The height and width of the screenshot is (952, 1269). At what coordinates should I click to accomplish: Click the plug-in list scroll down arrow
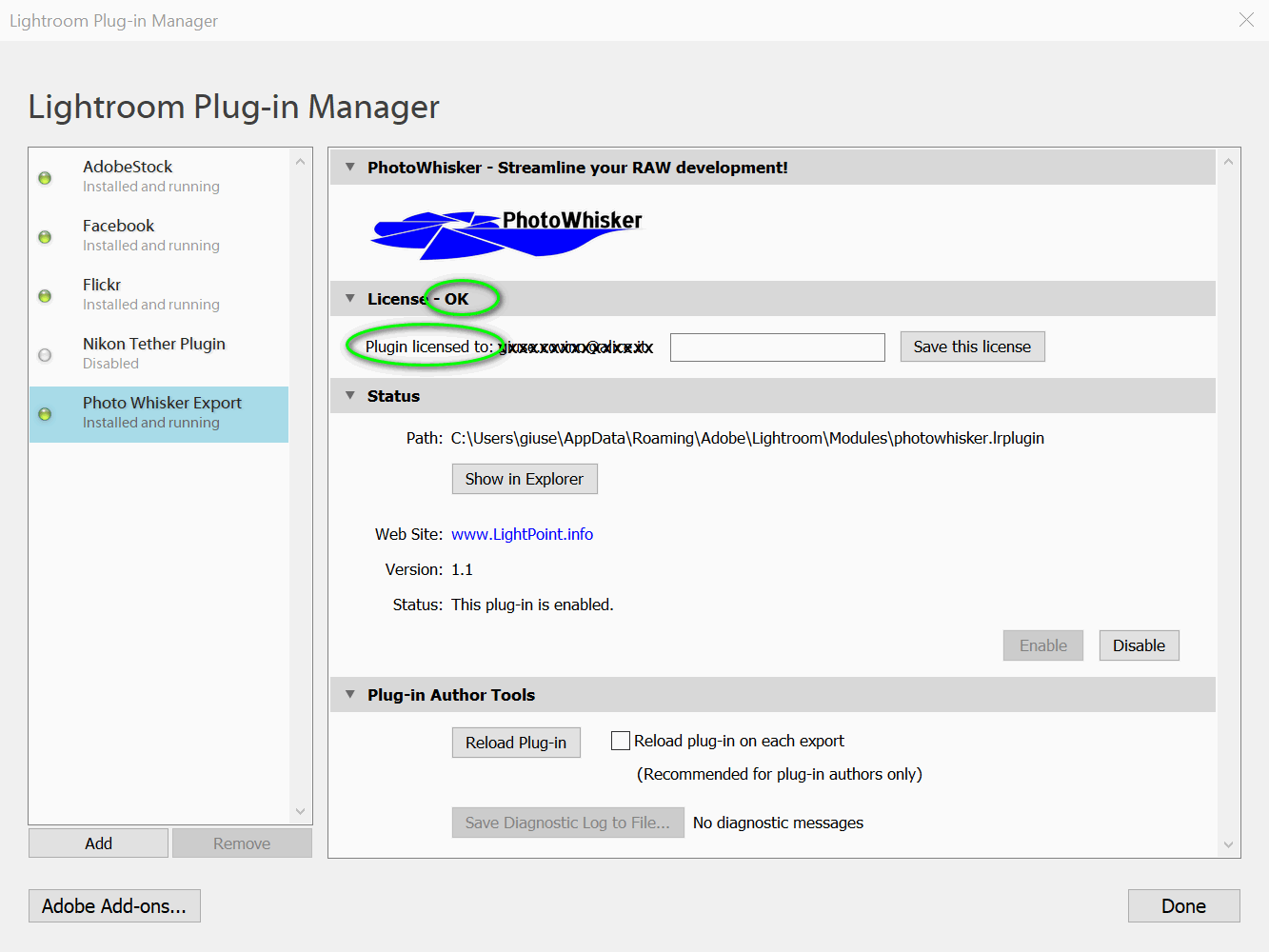click(x=300, y=812)
